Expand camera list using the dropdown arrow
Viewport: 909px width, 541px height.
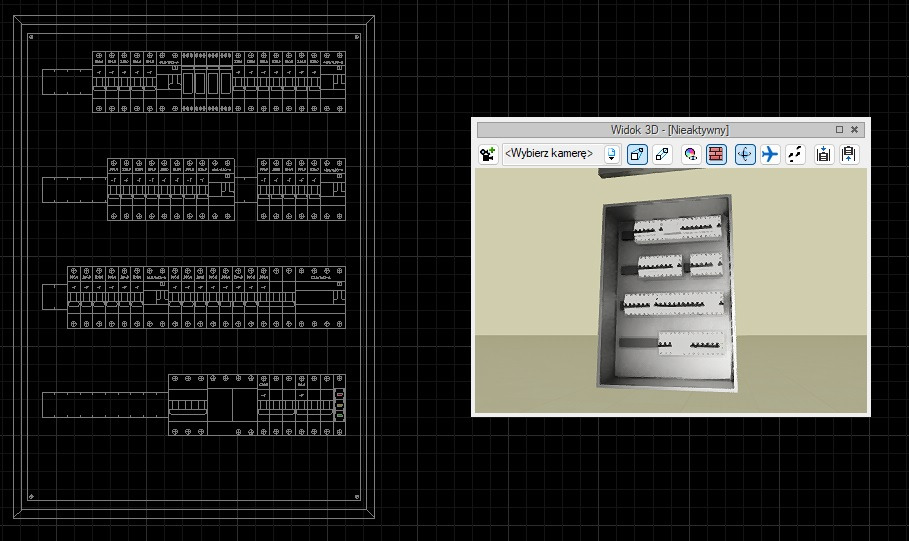(612, 154)
